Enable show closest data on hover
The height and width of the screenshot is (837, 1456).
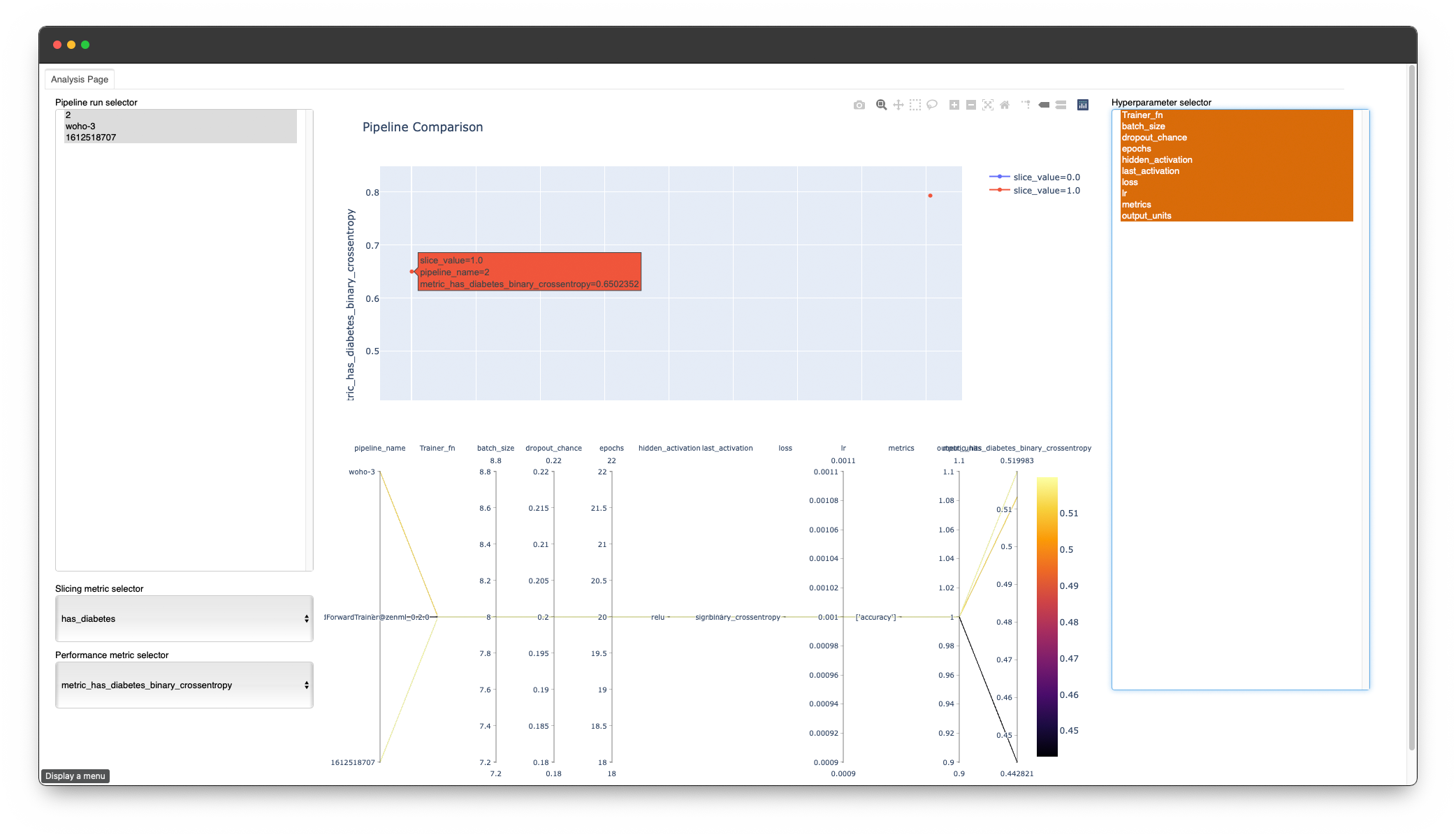tap(1044, 105)
